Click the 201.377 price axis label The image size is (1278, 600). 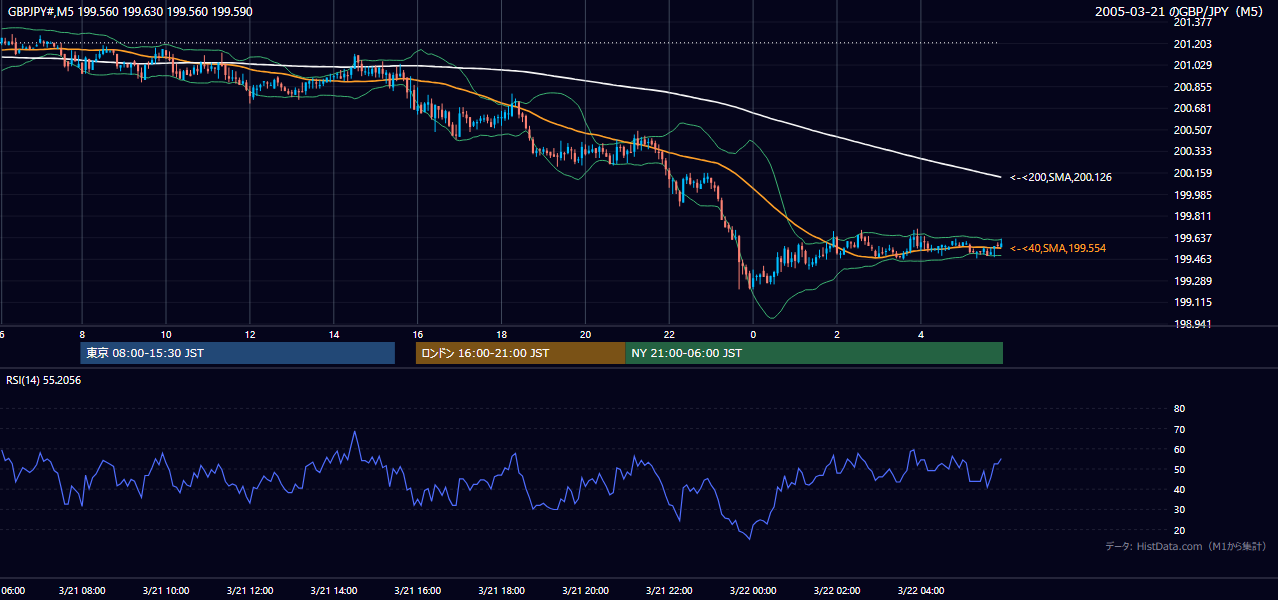(1192, 22)
